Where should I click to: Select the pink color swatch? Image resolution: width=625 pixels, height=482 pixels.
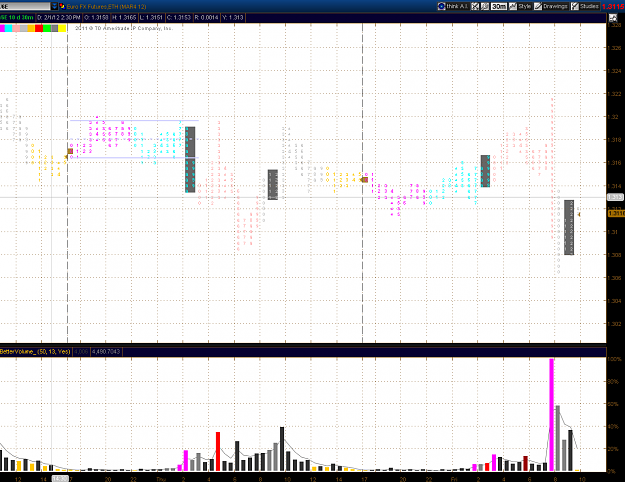tap(16, 28)
